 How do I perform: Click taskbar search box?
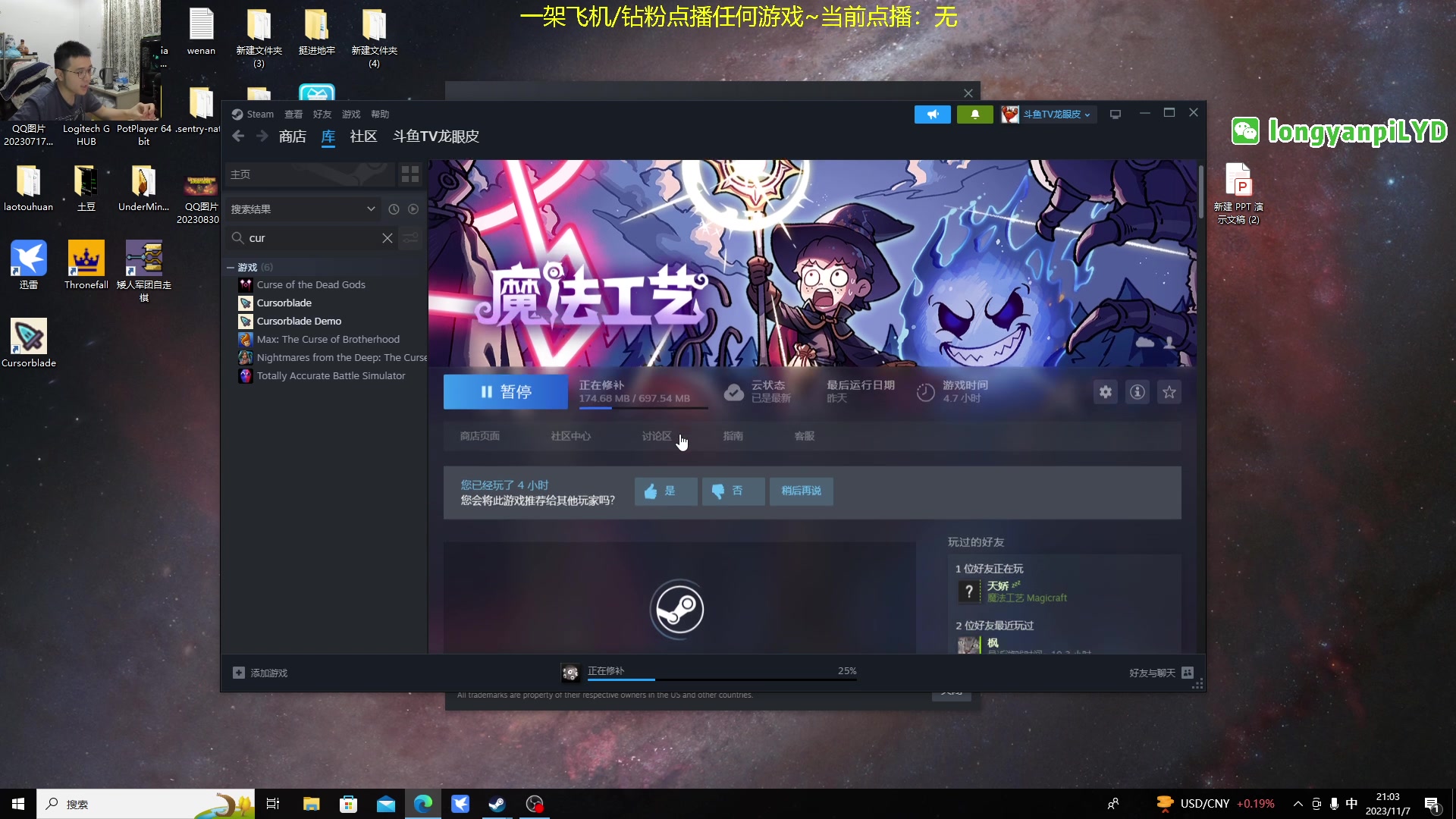point(146,804)
